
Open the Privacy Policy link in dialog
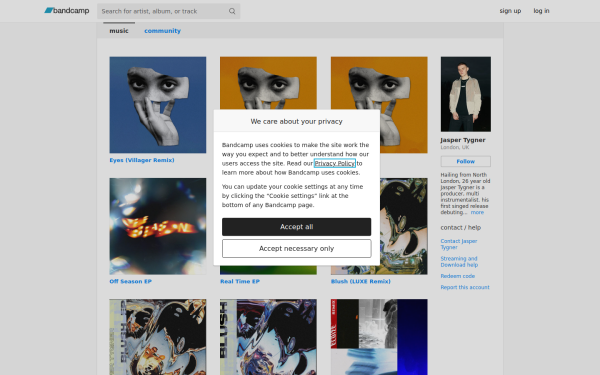point(335,163)
